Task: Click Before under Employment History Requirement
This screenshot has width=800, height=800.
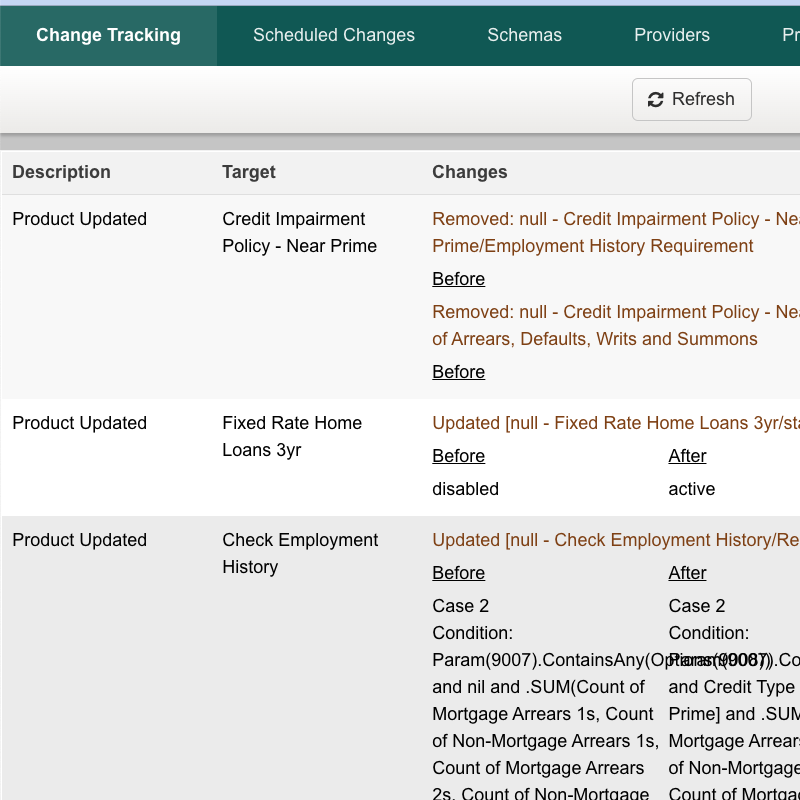Action: 458,279
